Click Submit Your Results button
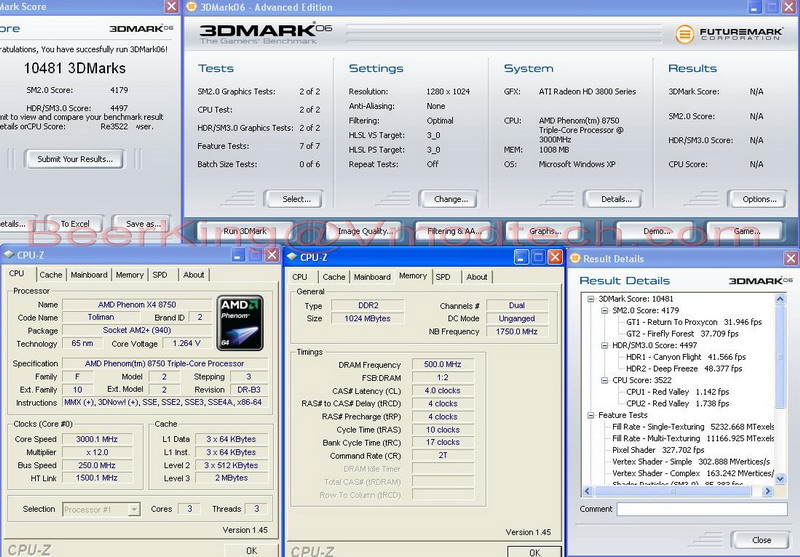800x557 pixels. pos(74,159)
